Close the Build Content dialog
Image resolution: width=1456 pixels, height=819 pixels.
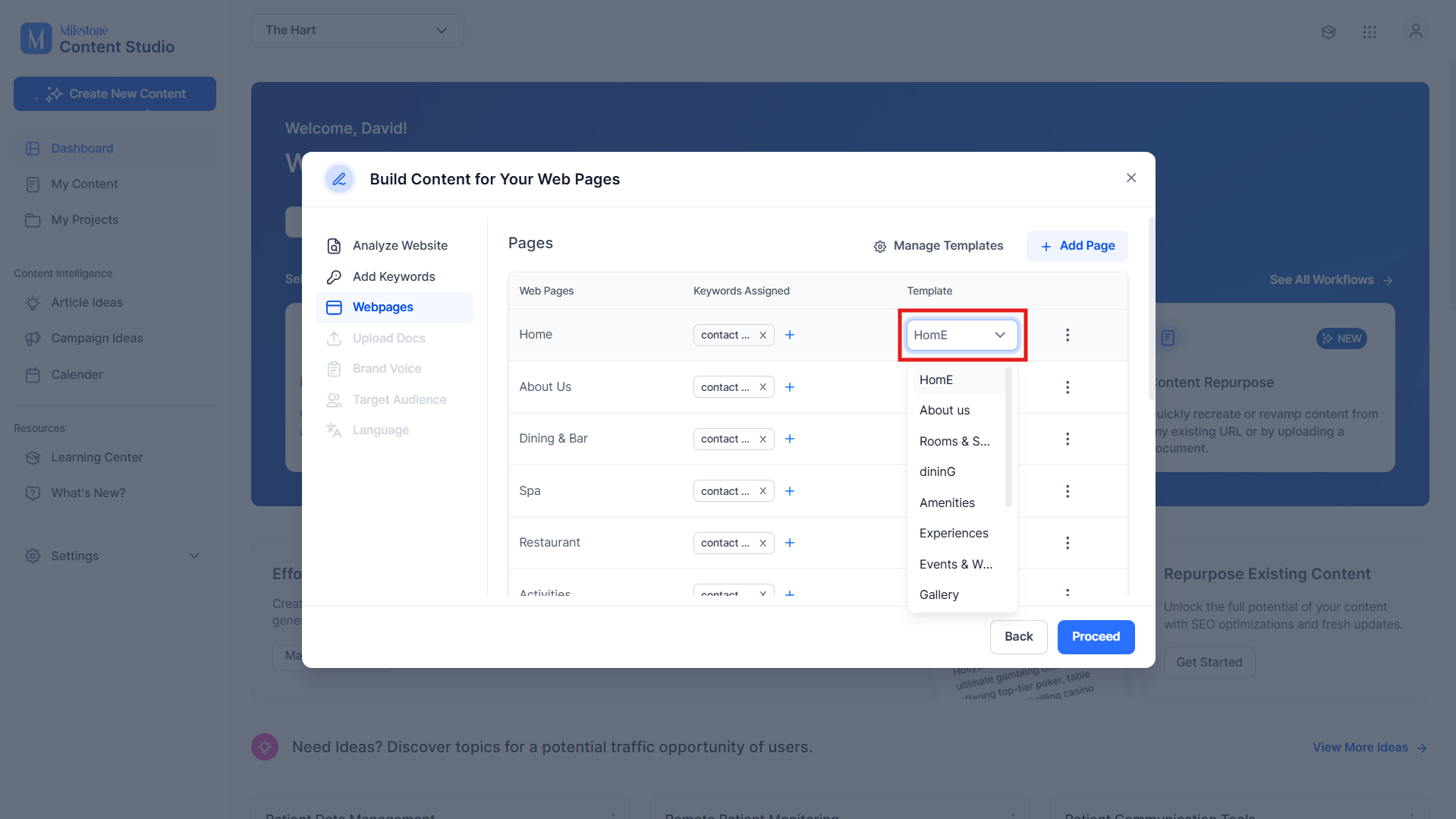1131,178
